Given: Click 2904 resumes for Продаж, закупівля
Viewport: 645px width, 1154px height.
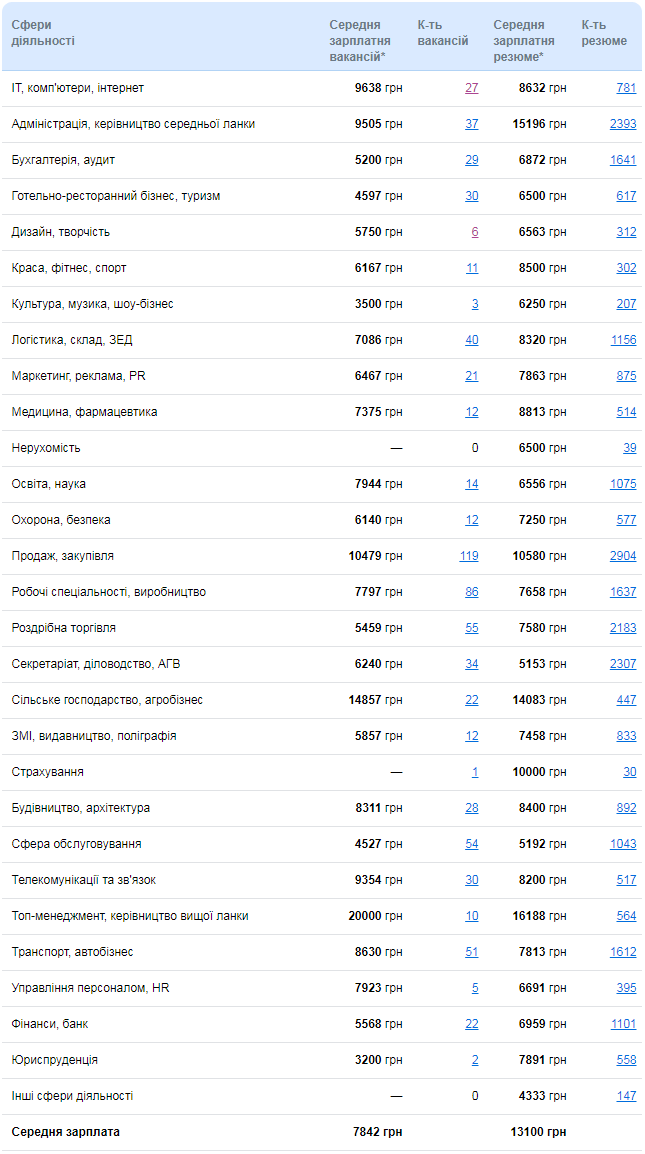Looking at the screenshot, I should point(622,556).
